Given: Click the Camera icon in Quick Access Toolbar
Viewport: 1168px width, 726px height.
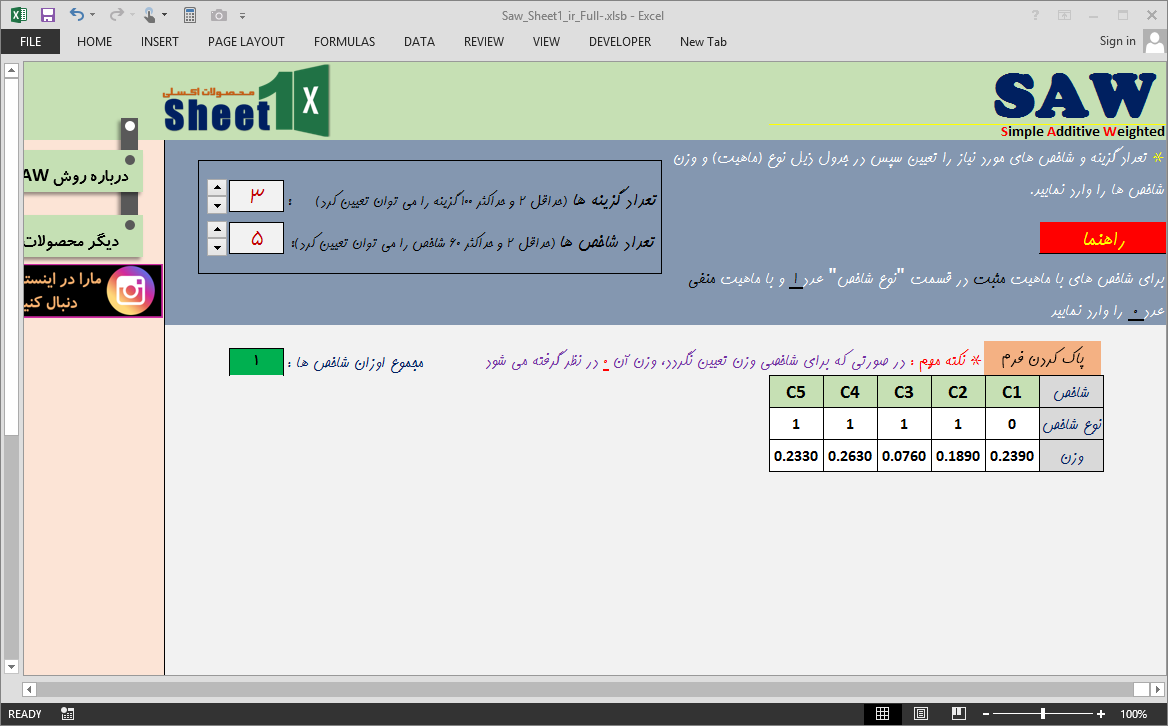Looking at the screenshot, I should pos(219,15).
